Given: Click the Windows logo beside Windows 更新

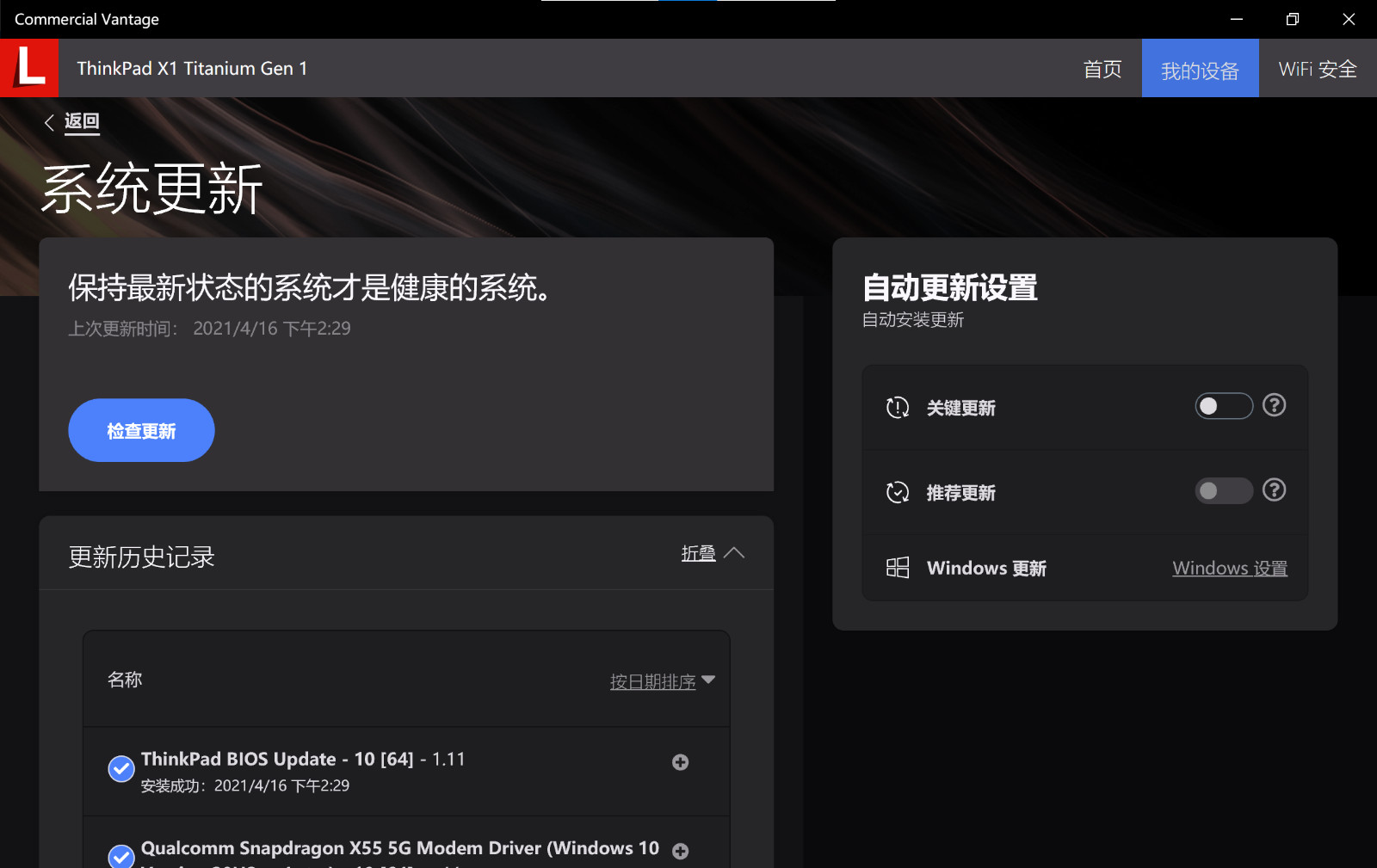Looking at the screenshot, I should click(x=898, y=568).
